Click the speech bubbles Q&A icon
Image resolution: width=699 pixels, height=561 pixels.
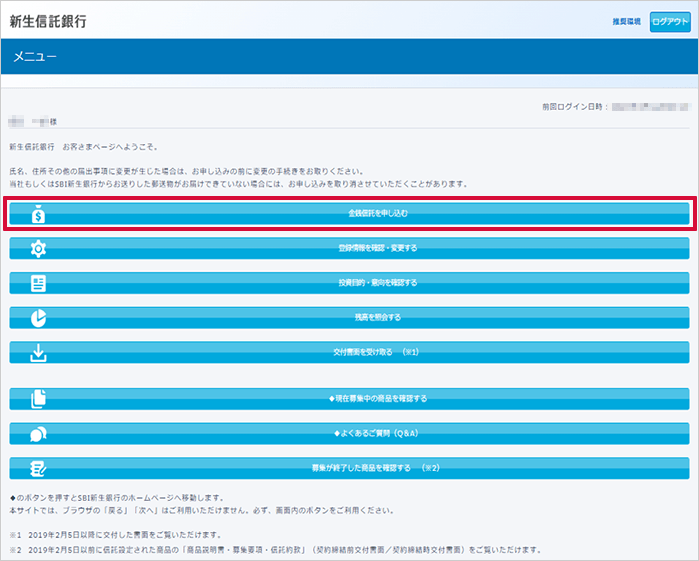[38, 433]
